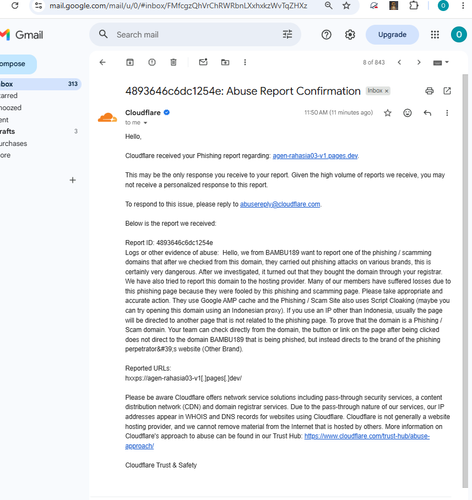Image resolution: width=472 pixels, height=500 pixels.
Task: Open input tools keyboard dropdown
Action: [x=441, y=62]
